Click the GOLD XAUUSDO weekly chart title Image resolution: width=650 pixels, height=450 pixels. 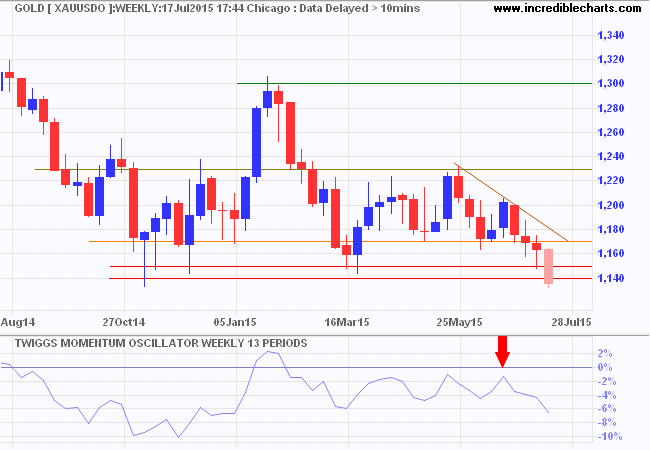(x=217, y=8)
